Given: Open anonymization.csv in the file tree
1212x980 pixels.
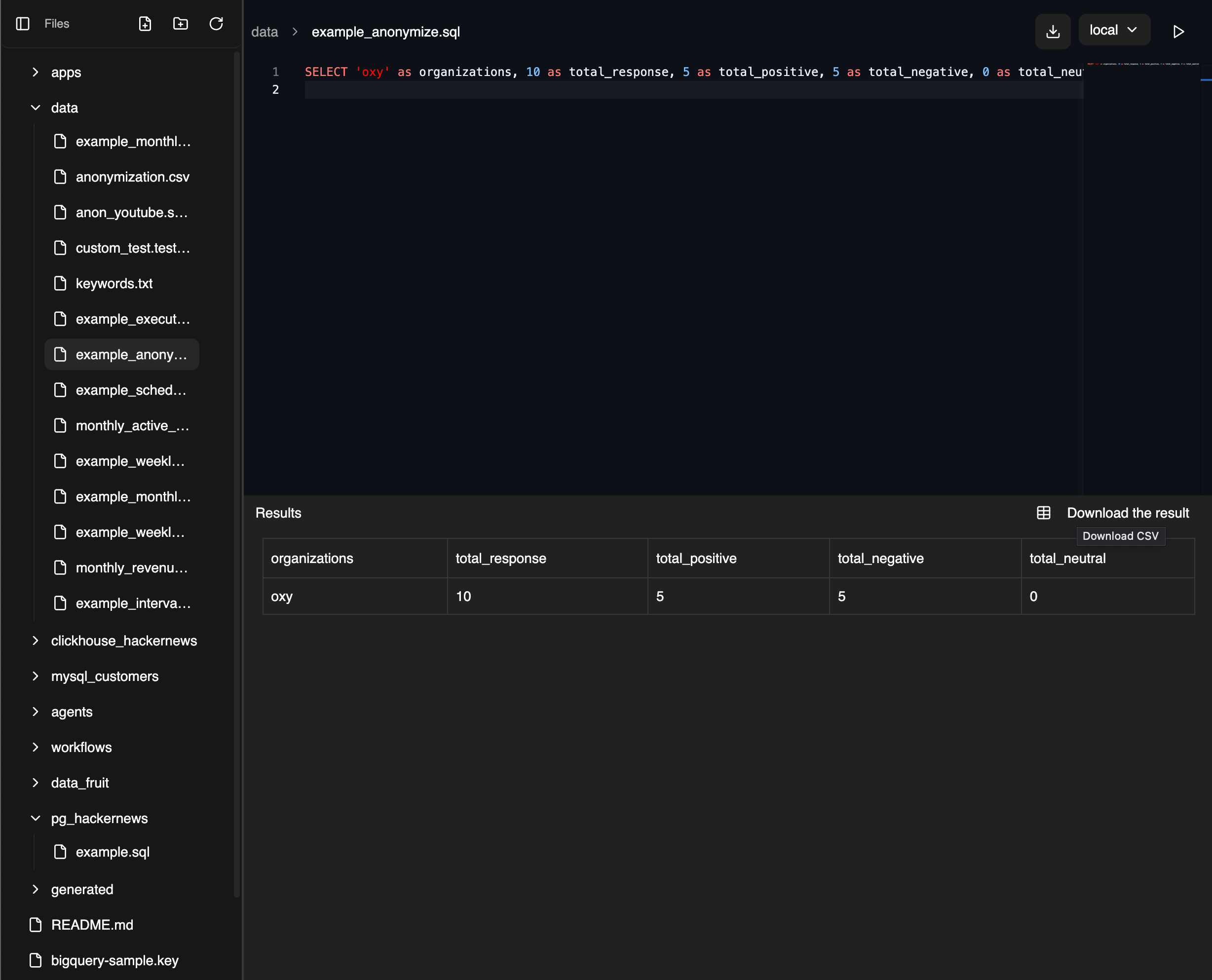Looking at the screenshot, I should (x=132, y=177).
